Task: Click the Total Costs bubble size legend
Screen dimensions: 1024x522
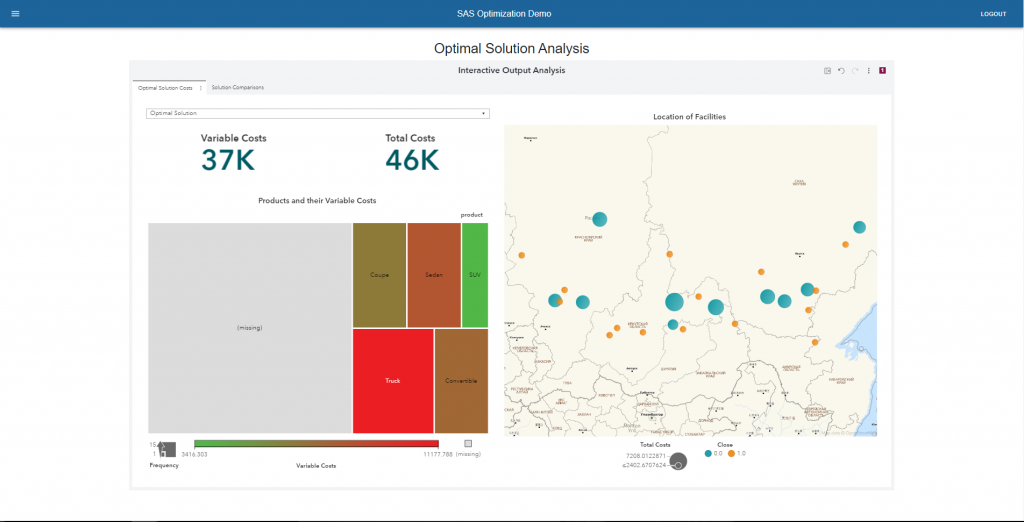Action: [x=678, y=461]
